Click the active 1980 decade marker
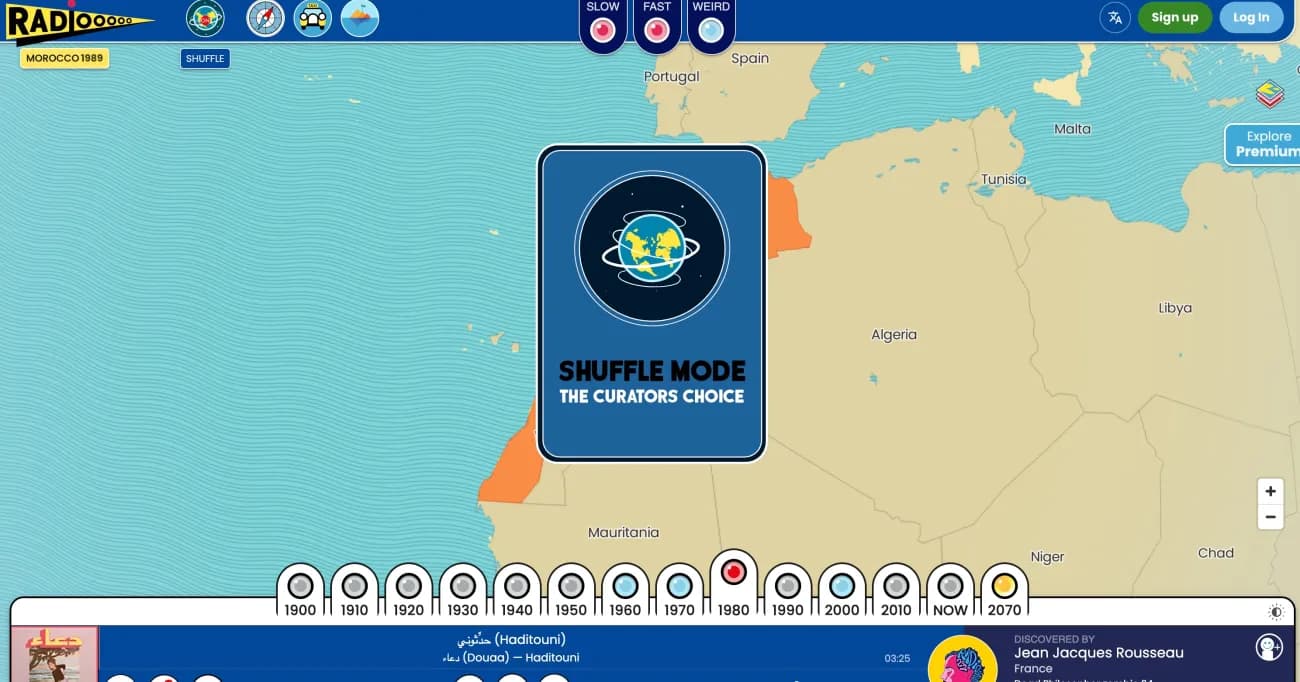 (x=733, y=584)
